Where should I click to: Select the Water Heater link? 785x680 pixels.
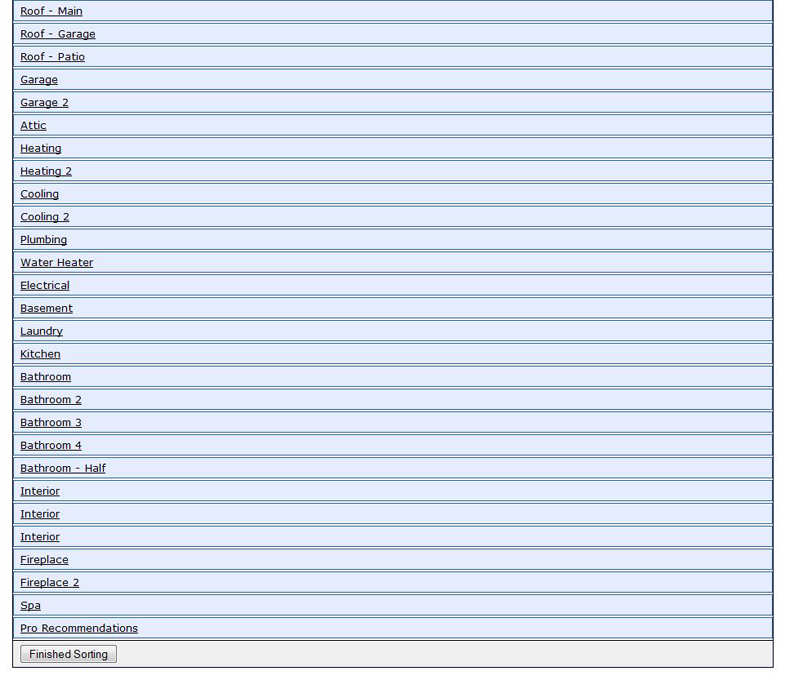[x=57, y=262]
